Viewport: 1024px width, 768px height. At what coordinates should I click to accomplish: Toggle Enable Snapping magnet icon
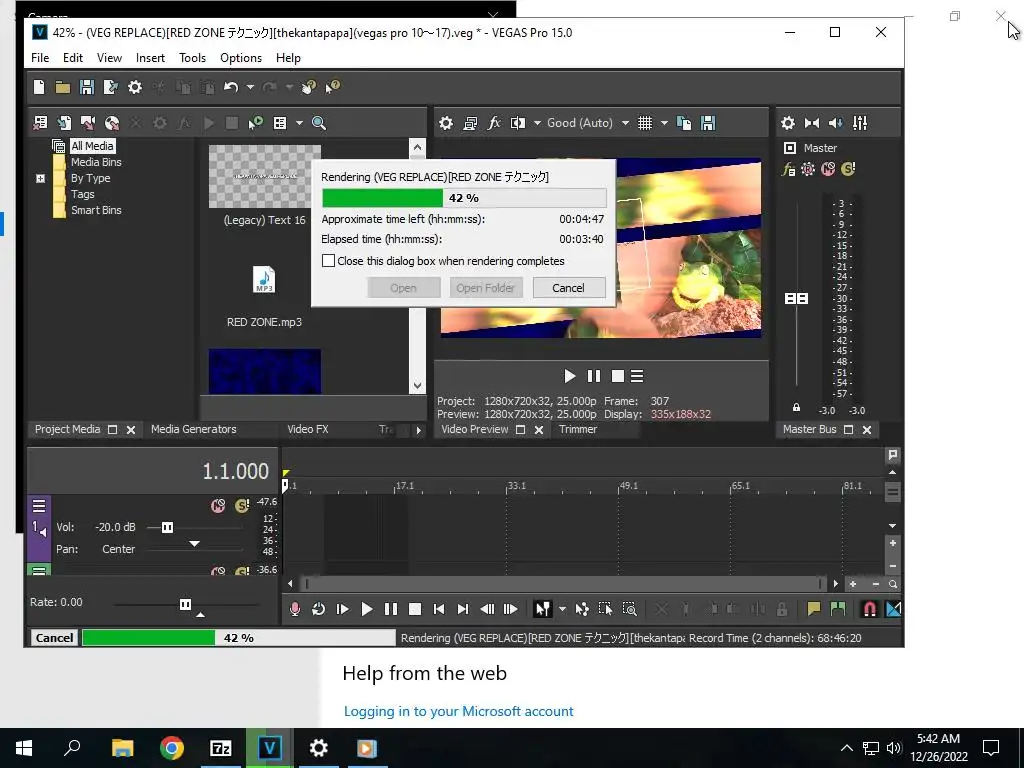[x=869, y=609]
